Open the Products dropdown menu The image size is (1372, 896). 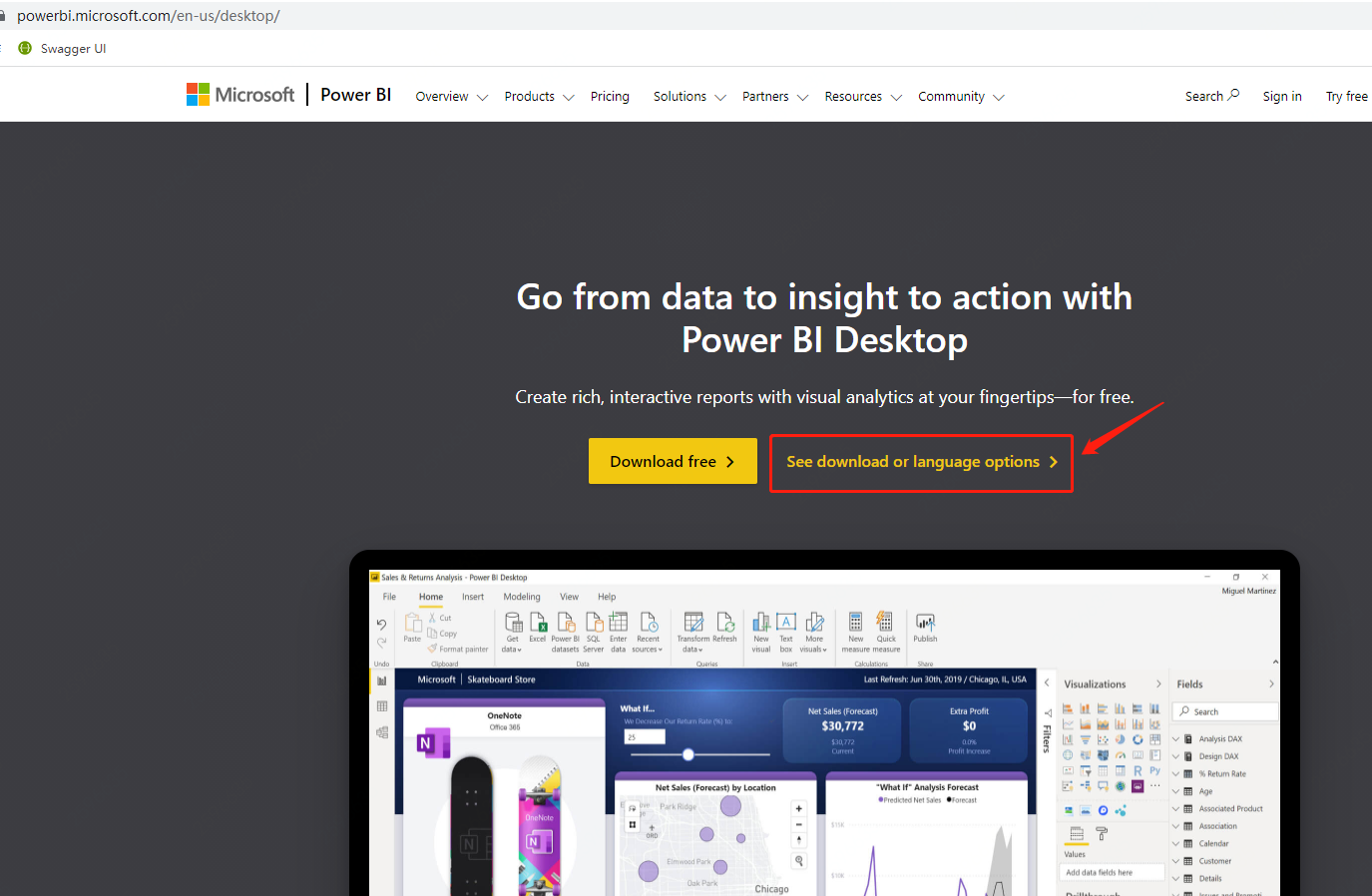point(540,97)
